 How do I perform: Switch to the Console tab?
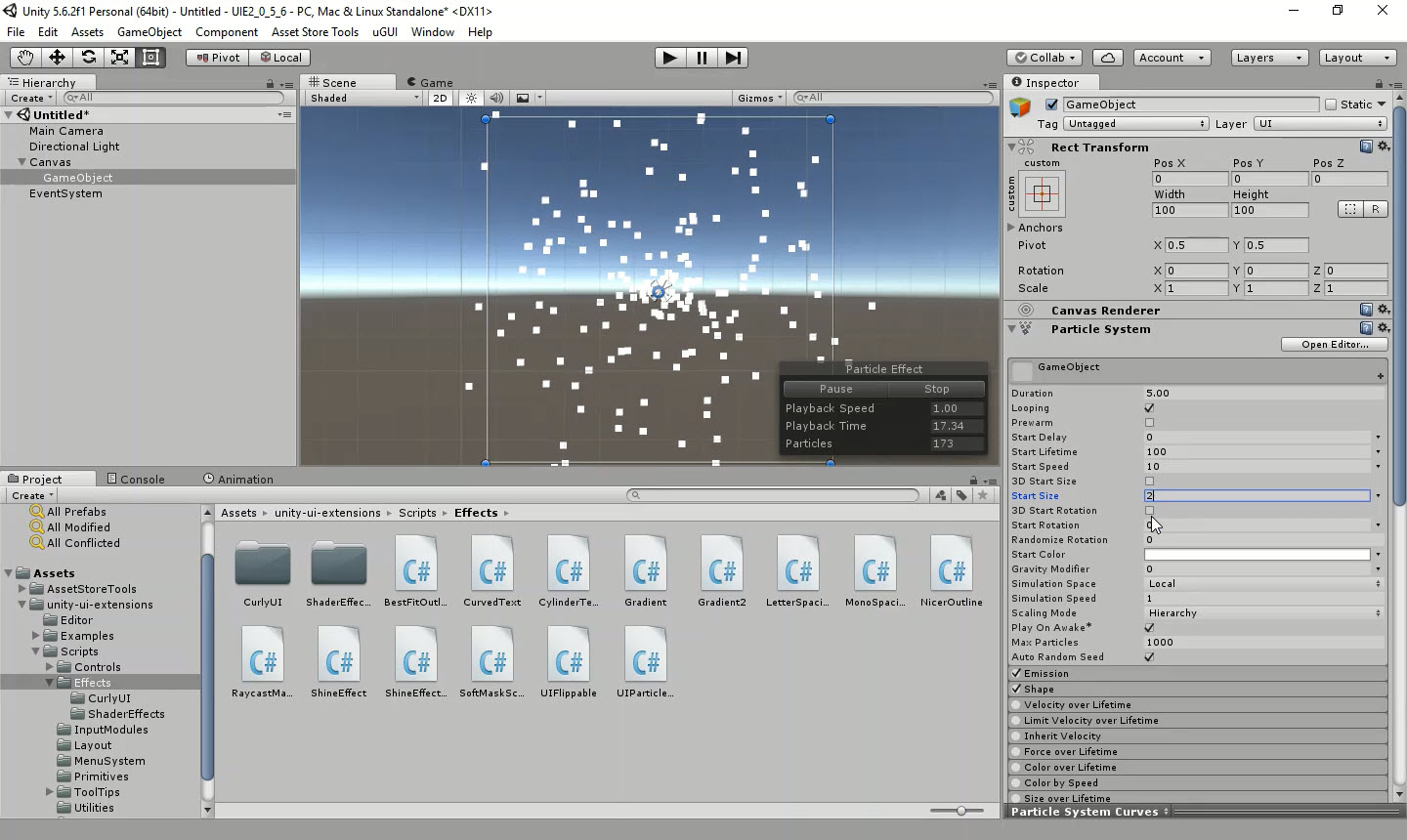(x=136, y=480)
